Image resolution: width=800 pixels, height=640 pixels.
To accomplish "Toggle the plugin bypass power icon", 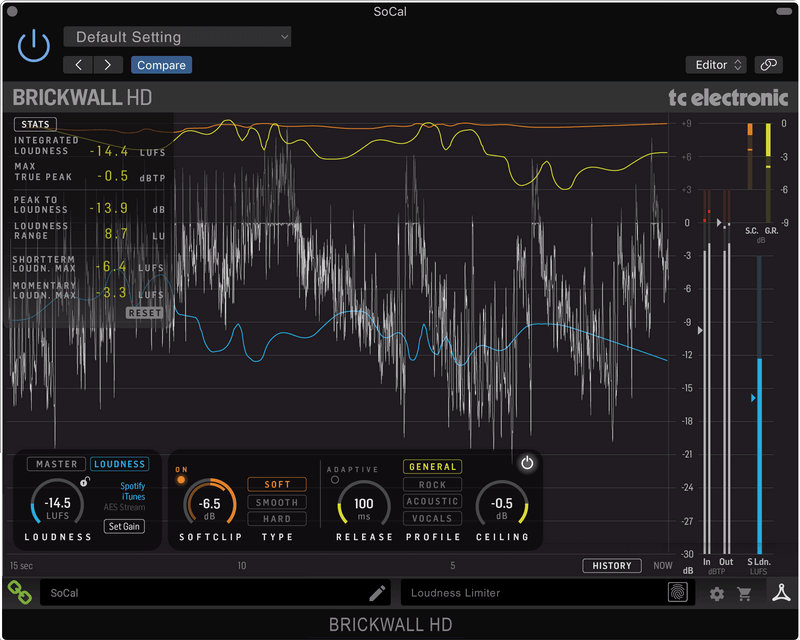I will [34, 46].
